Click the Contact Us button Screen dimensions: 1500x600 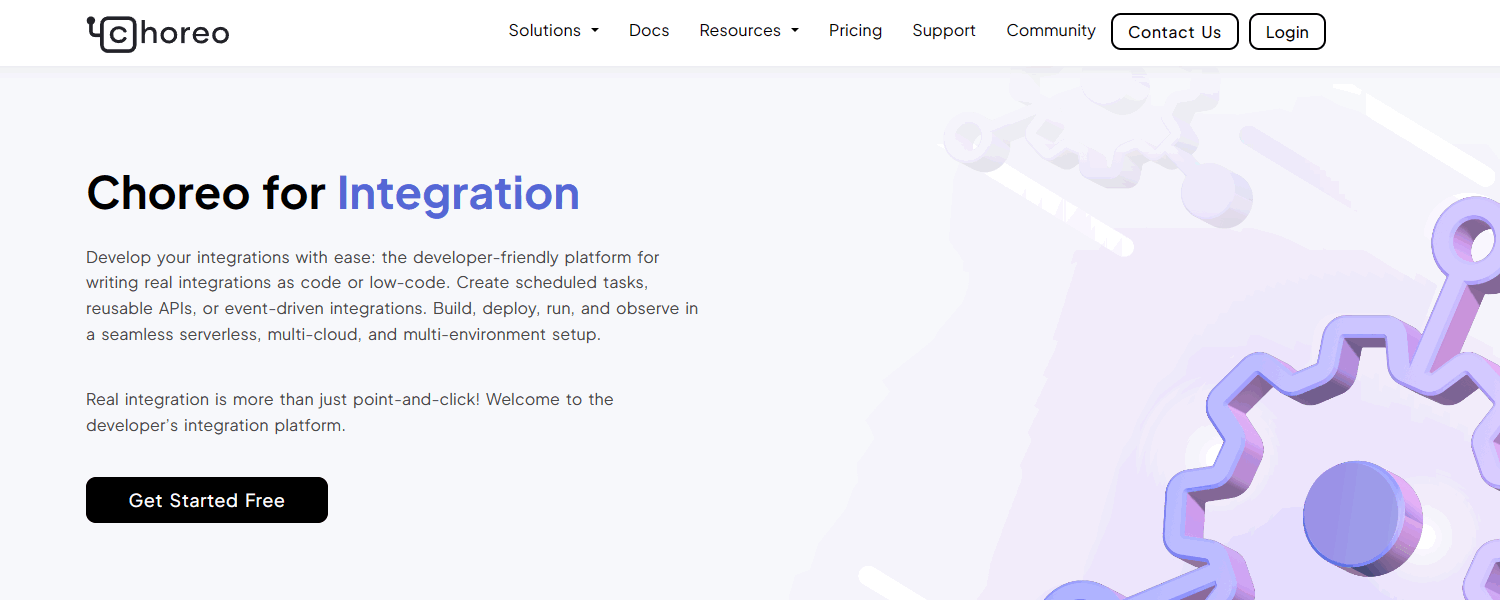[1174, 31]
